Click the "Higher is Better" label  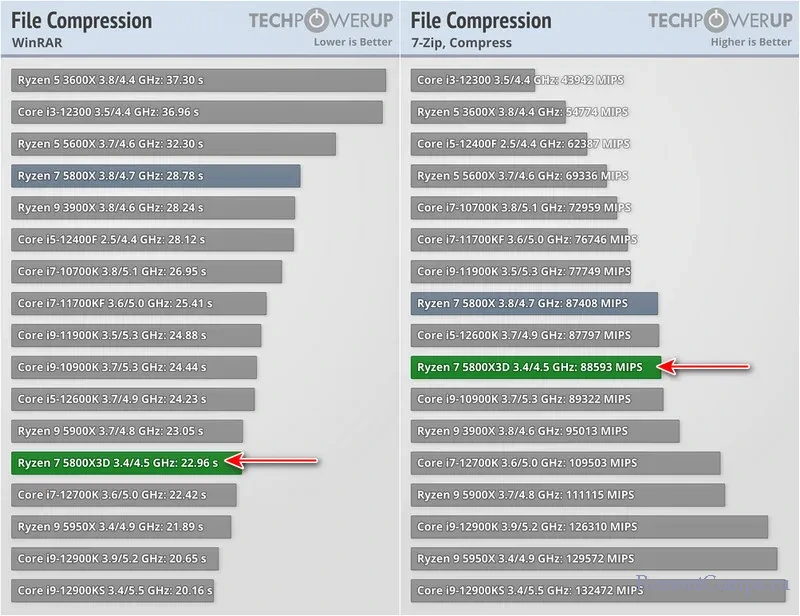click(750, 43)
